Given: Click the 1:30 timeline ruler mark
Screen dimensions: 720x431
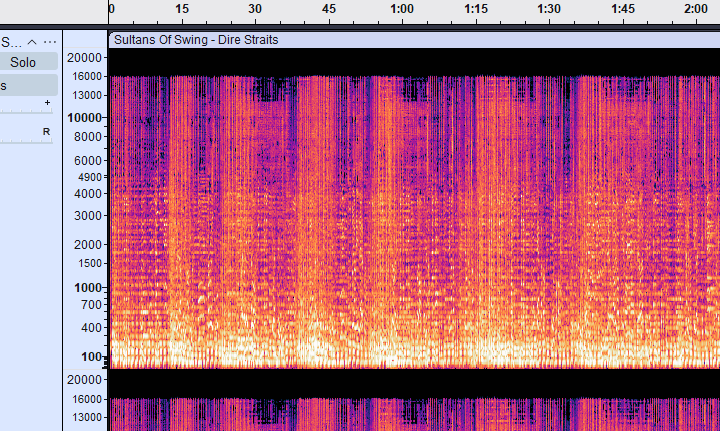Looking at the screenshot, I should [549, 10].
